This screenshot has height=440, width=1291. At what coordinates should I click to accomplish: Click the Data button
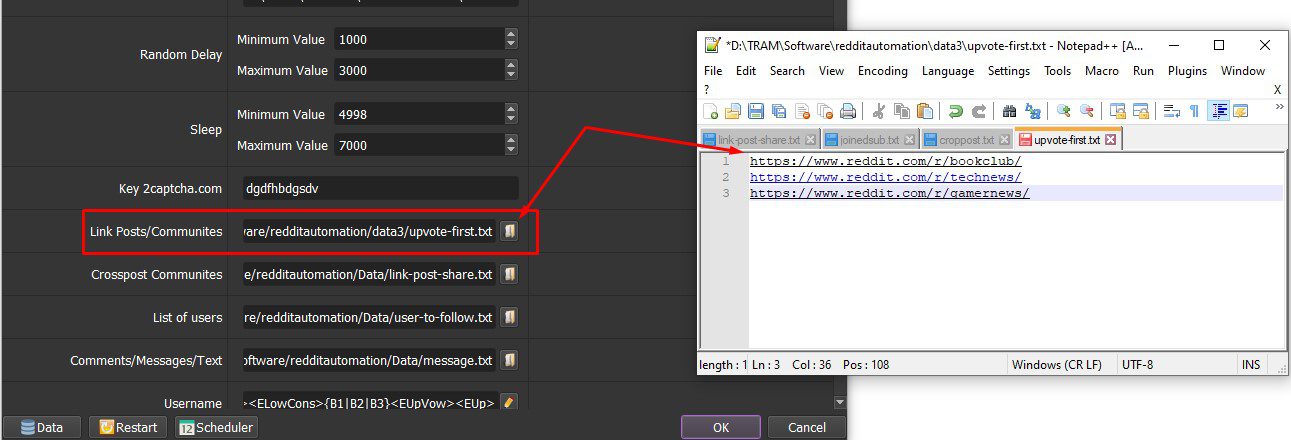pyautogui.click(x=42, y=427)
